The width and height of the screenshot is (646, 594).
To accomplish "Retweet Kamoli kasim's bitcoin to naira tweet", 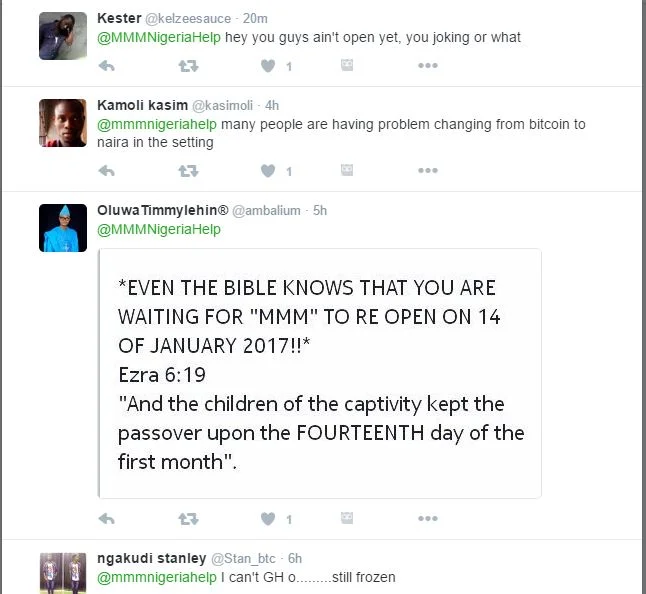I will click(x=188, y=171).
